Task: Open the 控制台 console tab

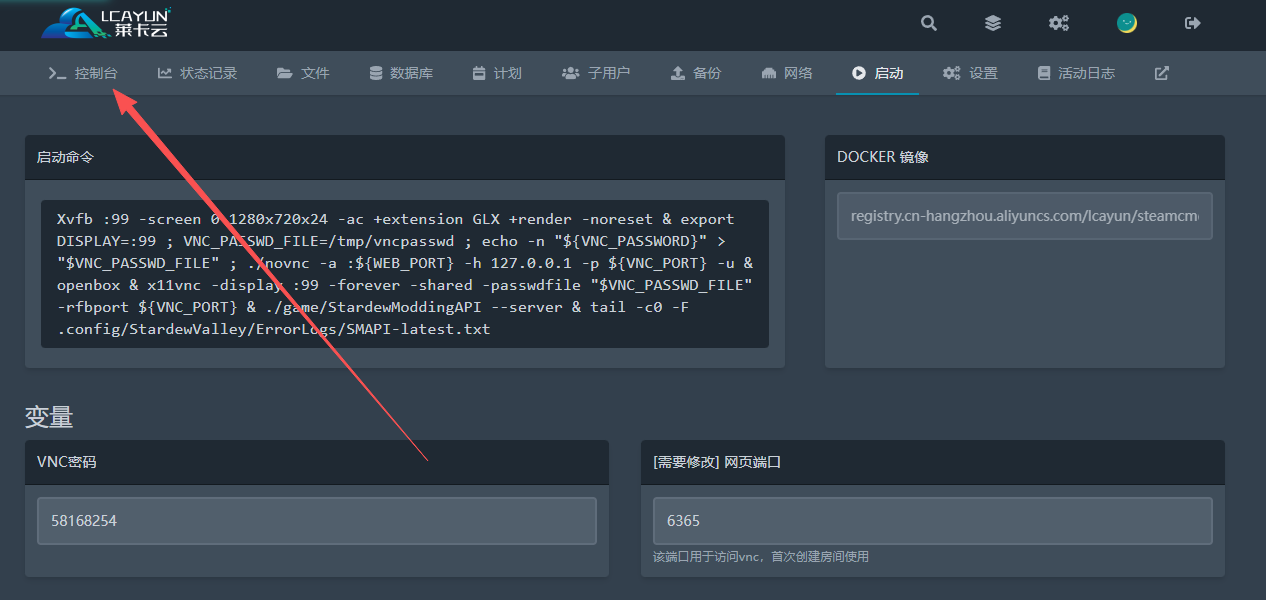Action: pyautogui.click(x=84, y=73)
